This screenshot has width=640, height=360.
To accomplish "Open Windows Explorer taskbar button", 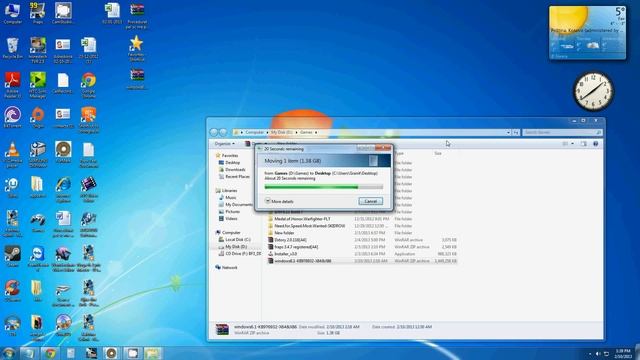I will pyautogui.click(x=152, y=353).
